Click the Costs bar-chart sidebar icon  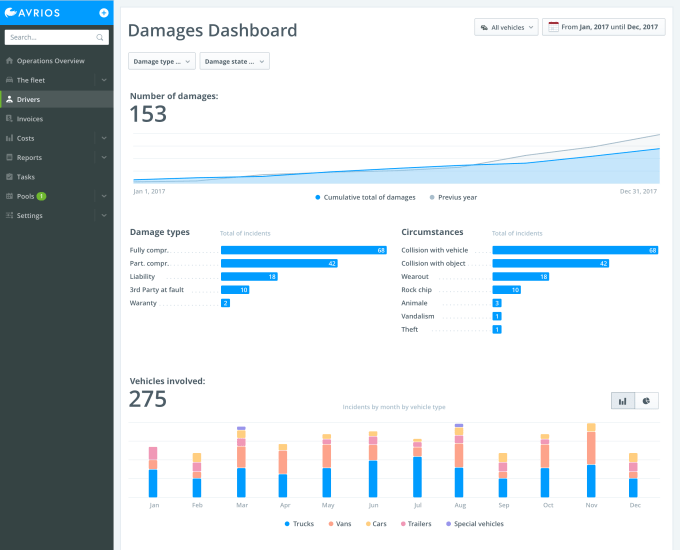pos(9,138)
